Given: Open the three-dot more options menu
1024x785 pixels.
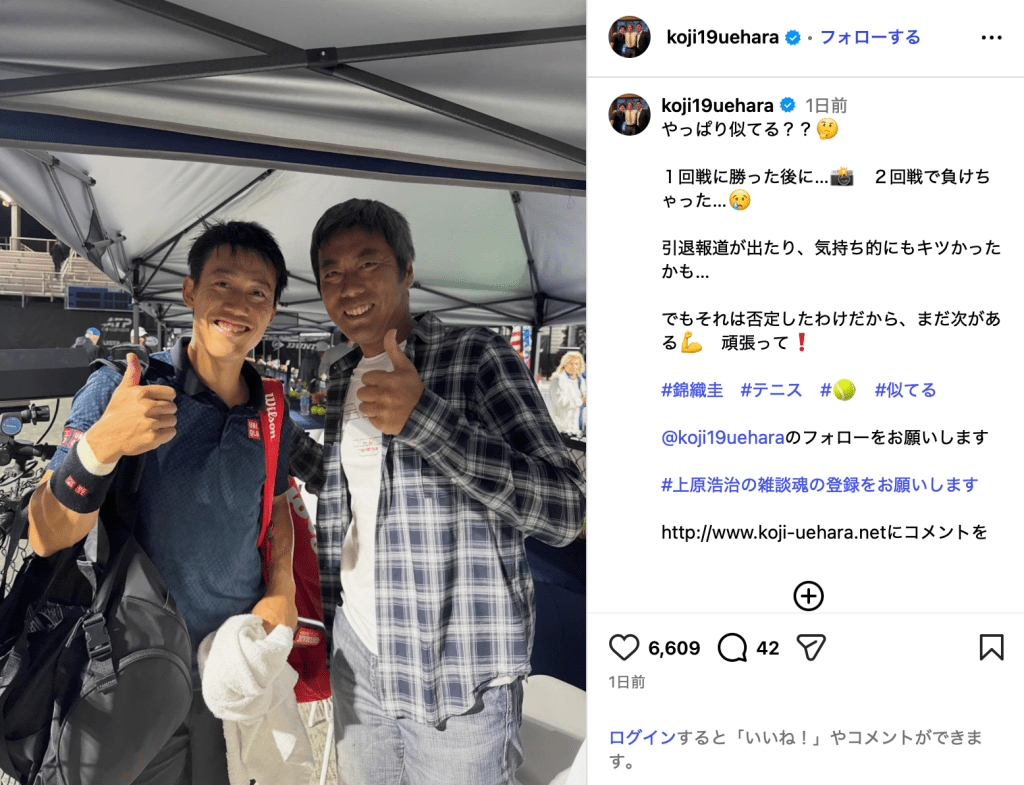Looking at the screenshot, I should [x=991, y=38].
